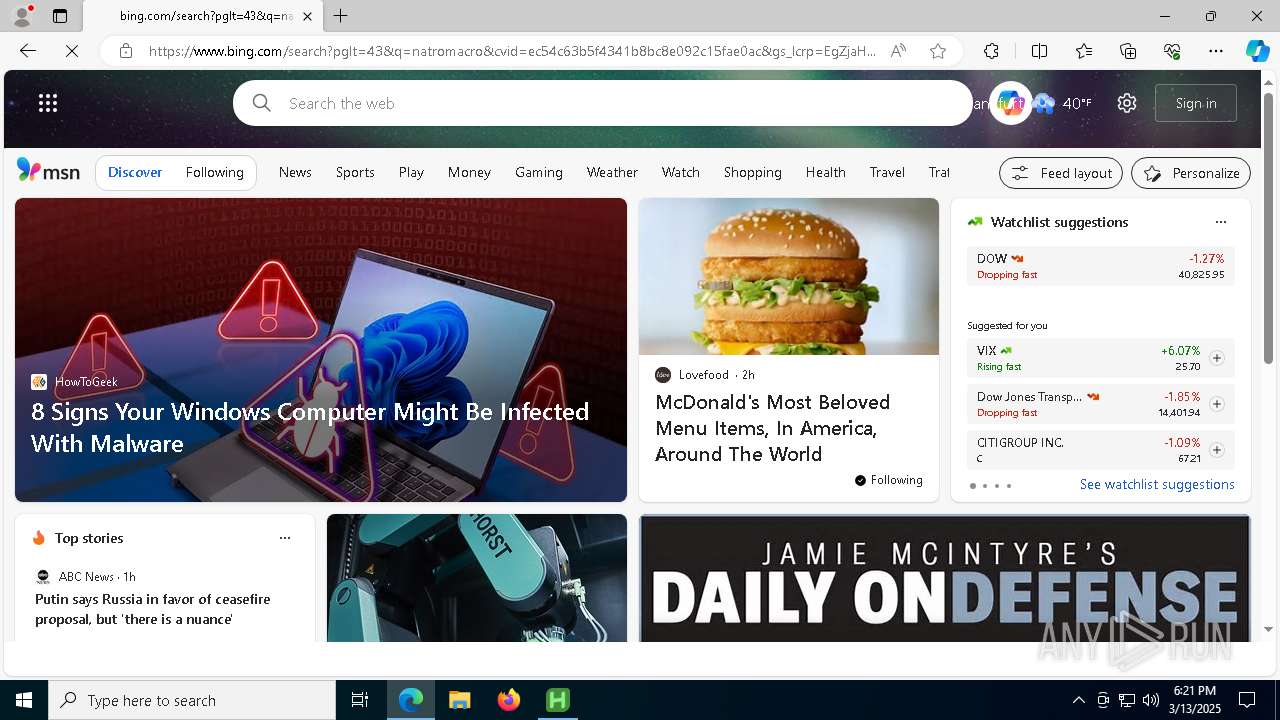Screen dimensions: 1280x720
Task: View site information lock icon
Action: [125, 51]
